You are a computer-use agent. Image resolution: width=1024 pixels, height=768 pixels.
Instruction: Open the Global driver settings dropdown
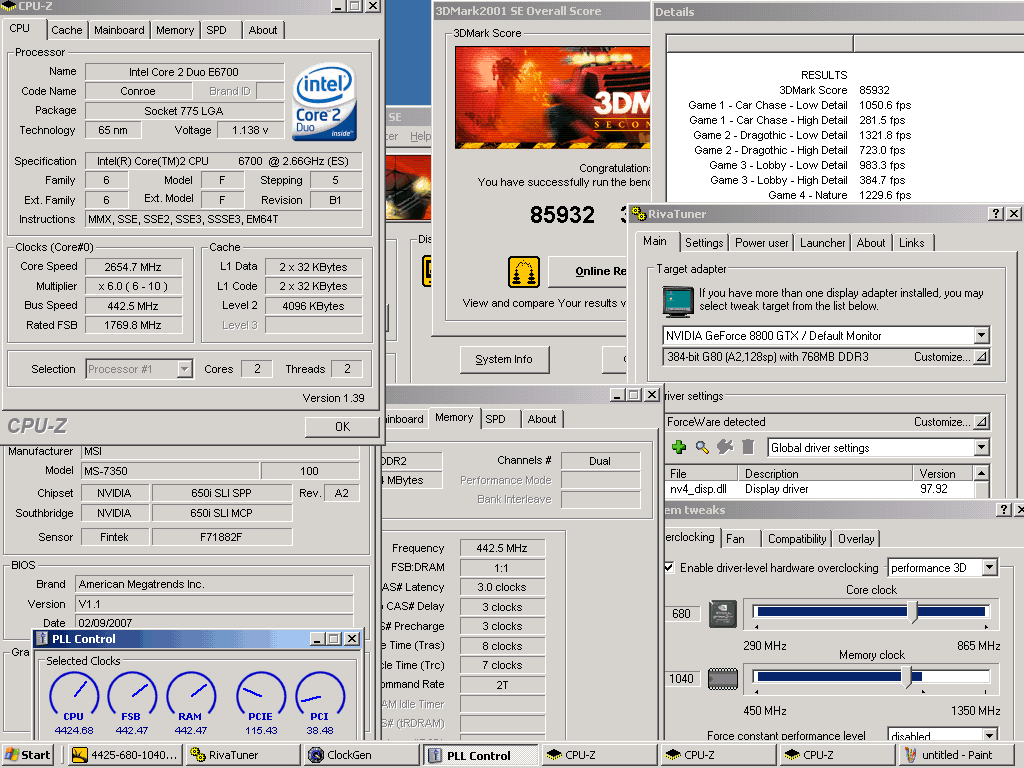981,447
